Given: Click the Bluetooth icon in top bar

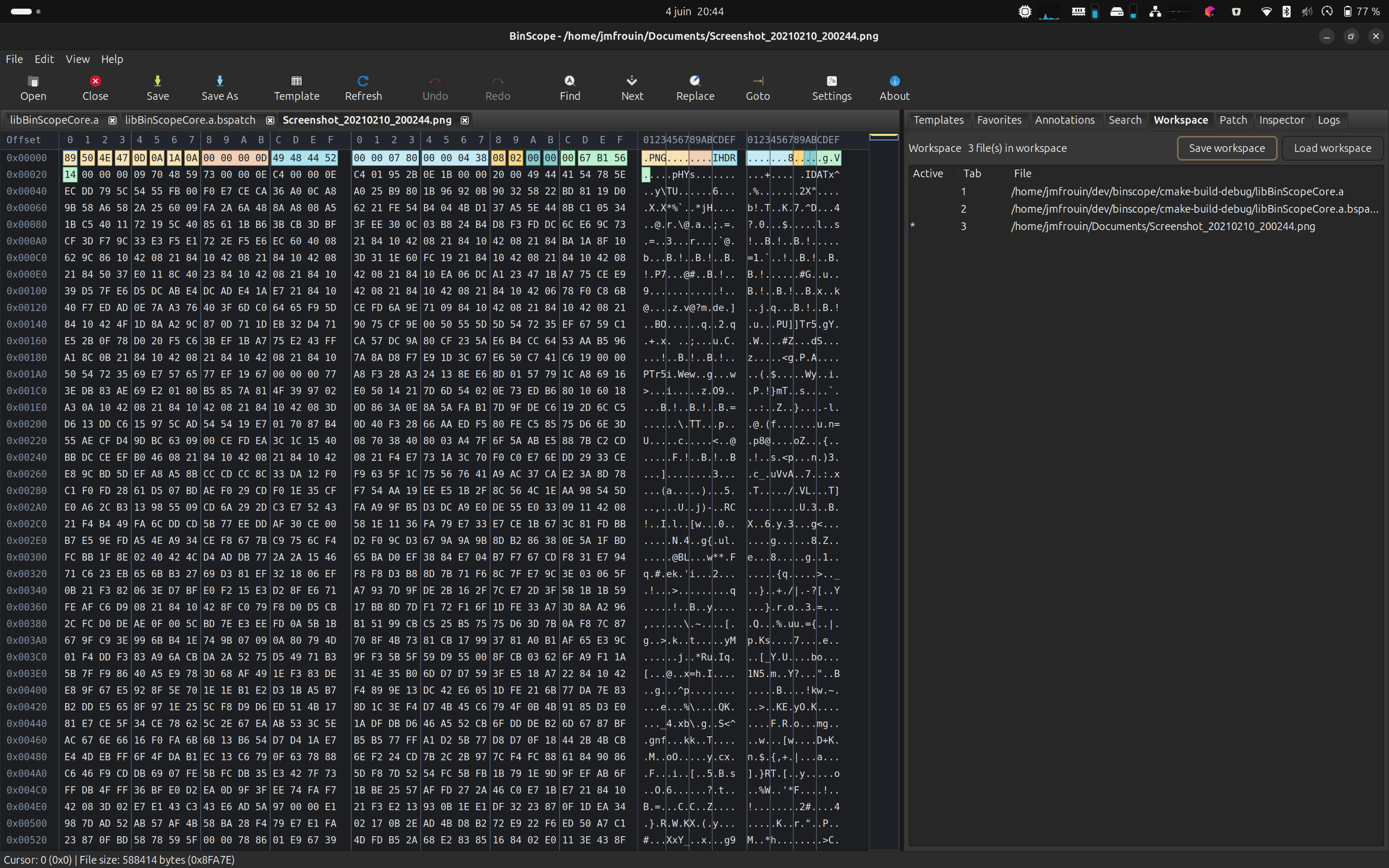Looking at the screenshot, I should coord(1286,12).
